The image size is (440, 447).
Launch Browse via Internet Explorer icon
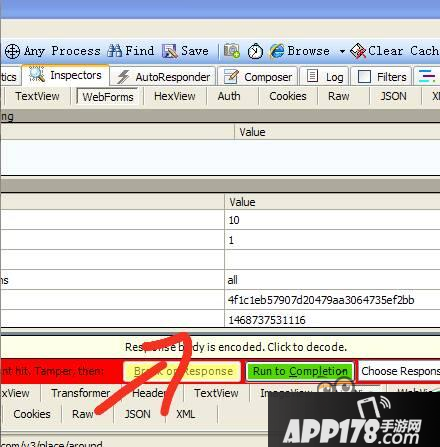tap(277, 51)
